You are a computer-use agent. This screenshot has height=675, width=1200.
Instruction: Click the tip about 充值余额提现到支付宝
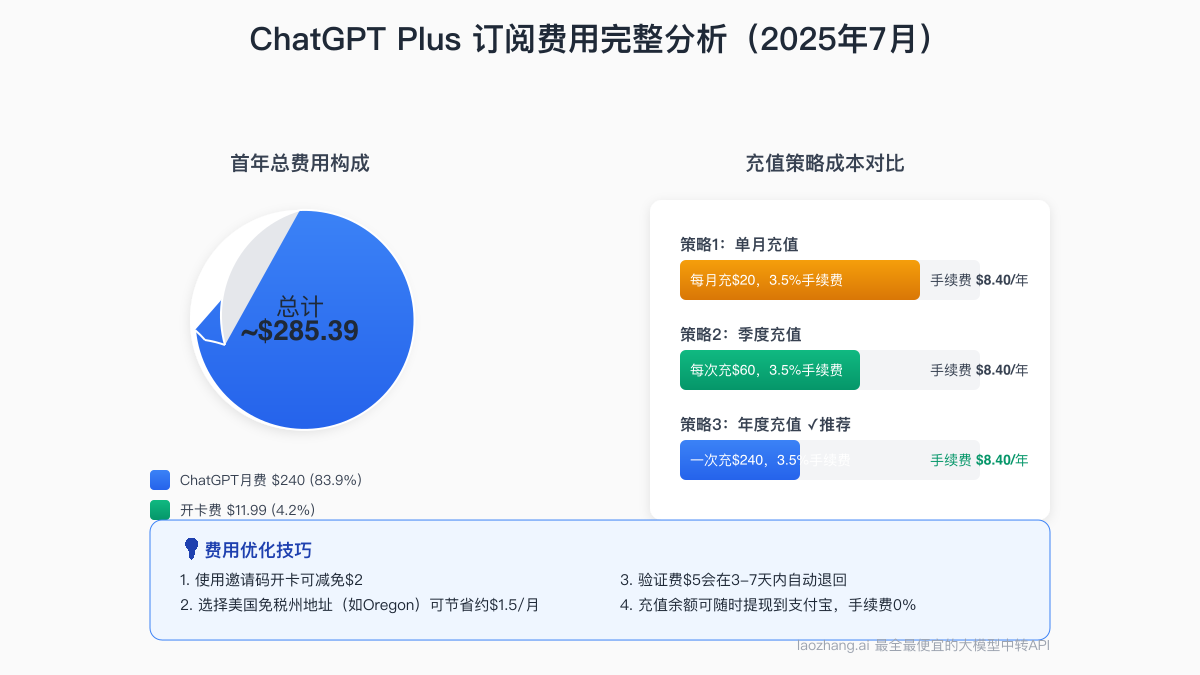point(768,605)
